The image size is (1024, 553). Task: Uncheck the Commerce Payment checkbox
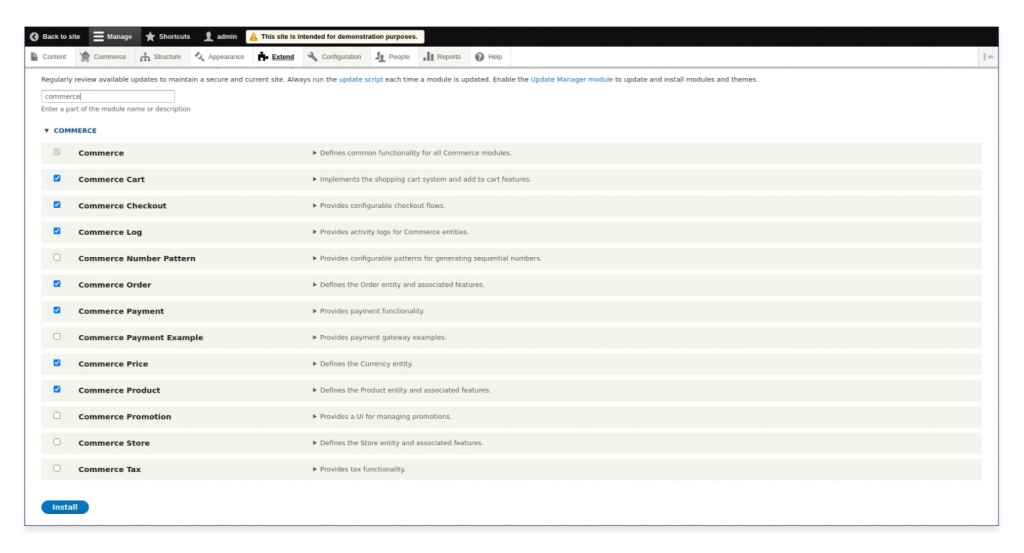click(57, 310)
